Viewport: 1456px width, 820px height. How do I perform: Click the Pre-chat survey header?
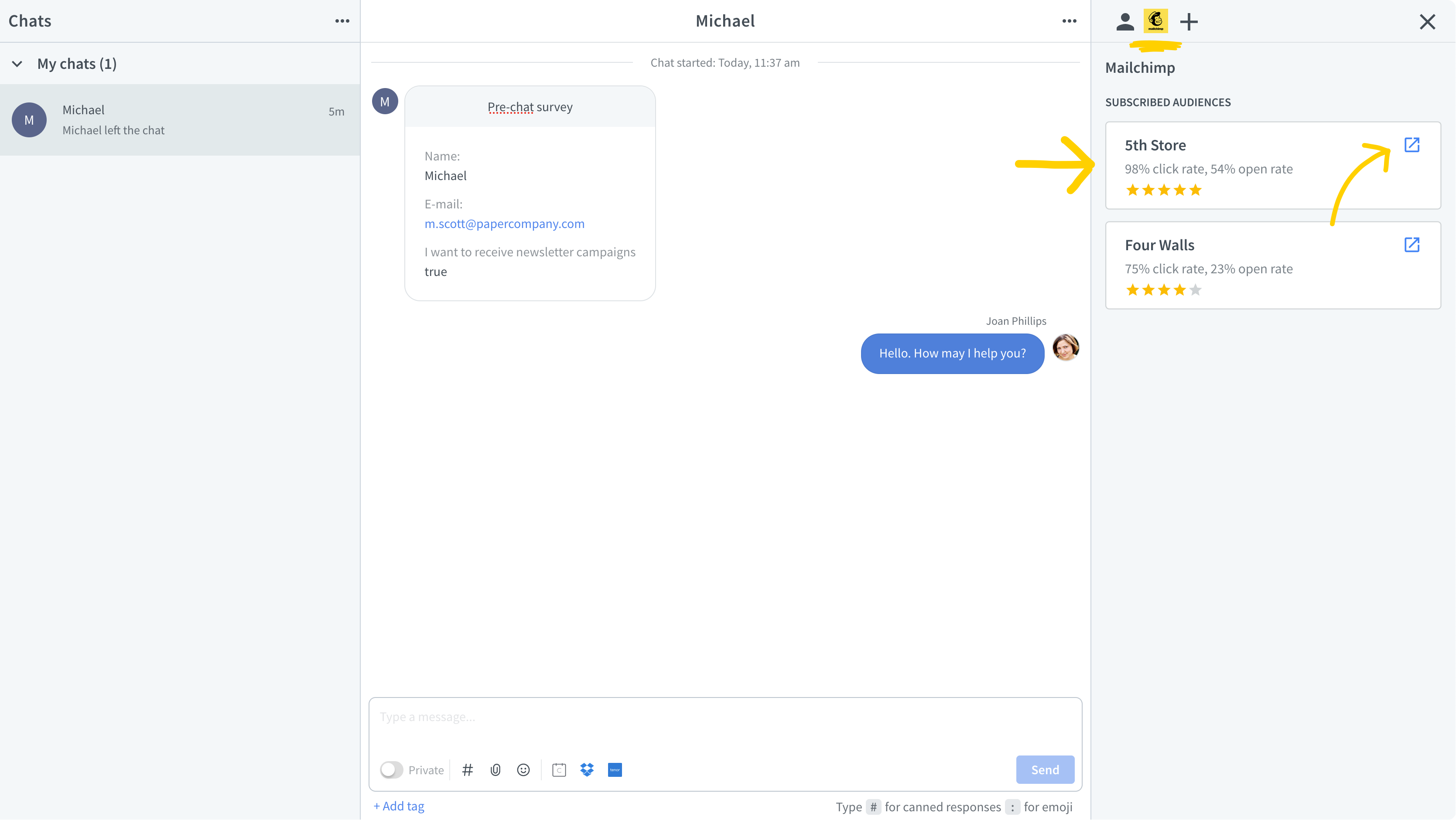(x=530, y=107)
